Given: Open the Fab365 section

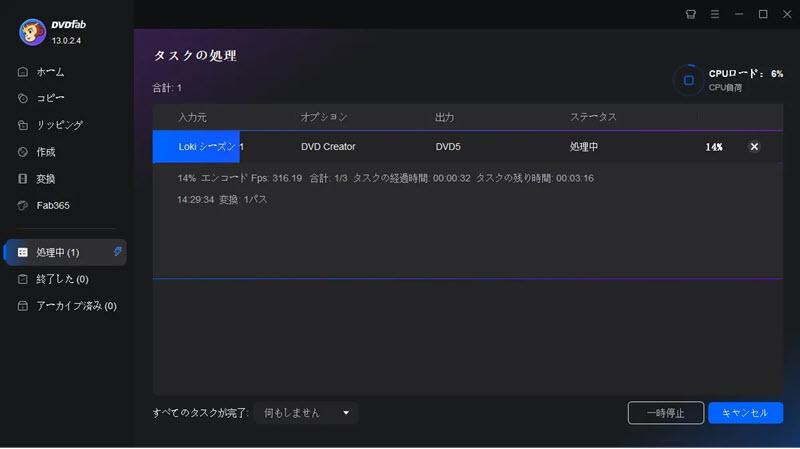Looking at the screenshot, I should (53, 206).
